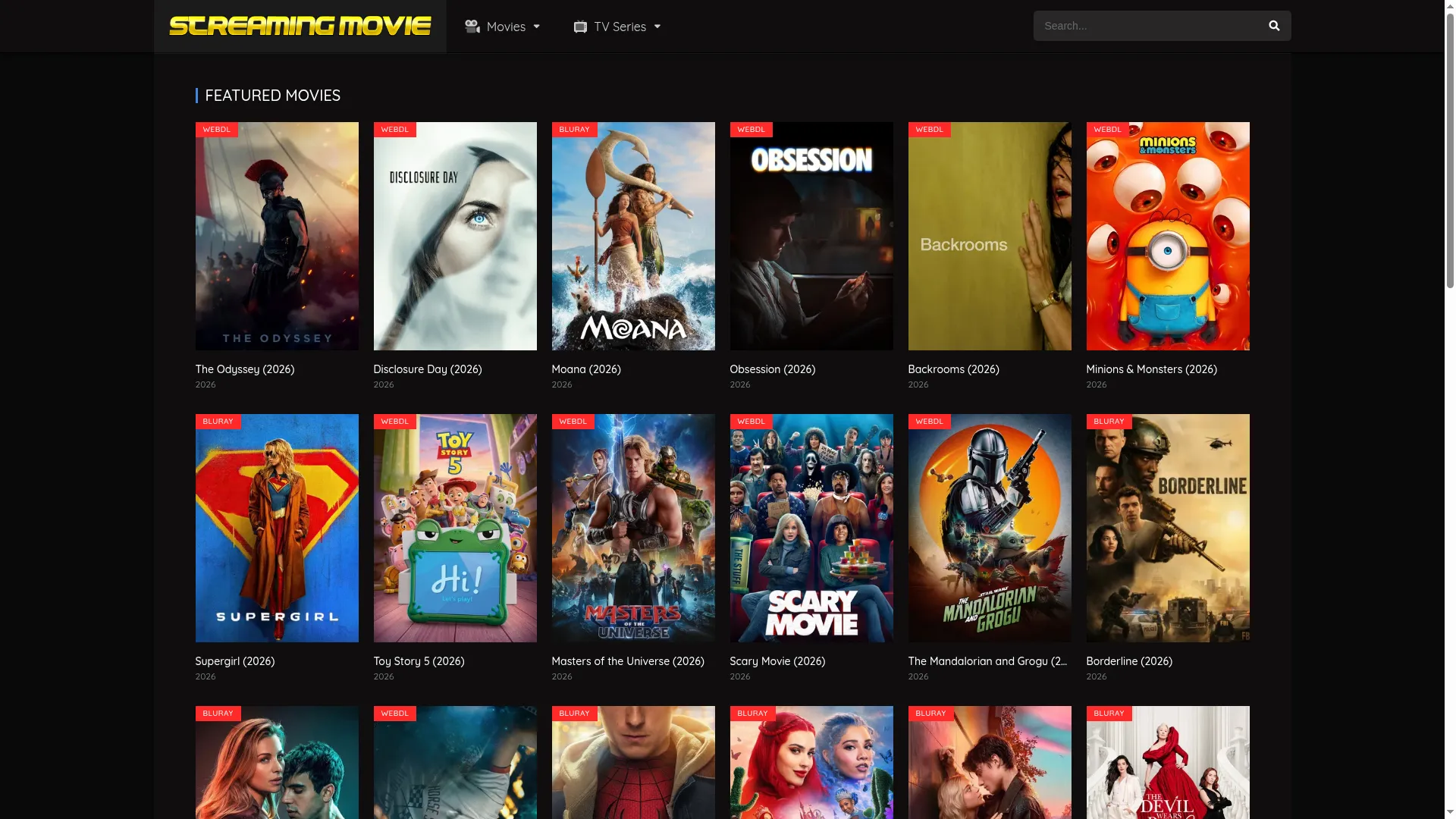Click The Odyssey (2026) title link
The image size is (1456, 819).
(245, 369)
